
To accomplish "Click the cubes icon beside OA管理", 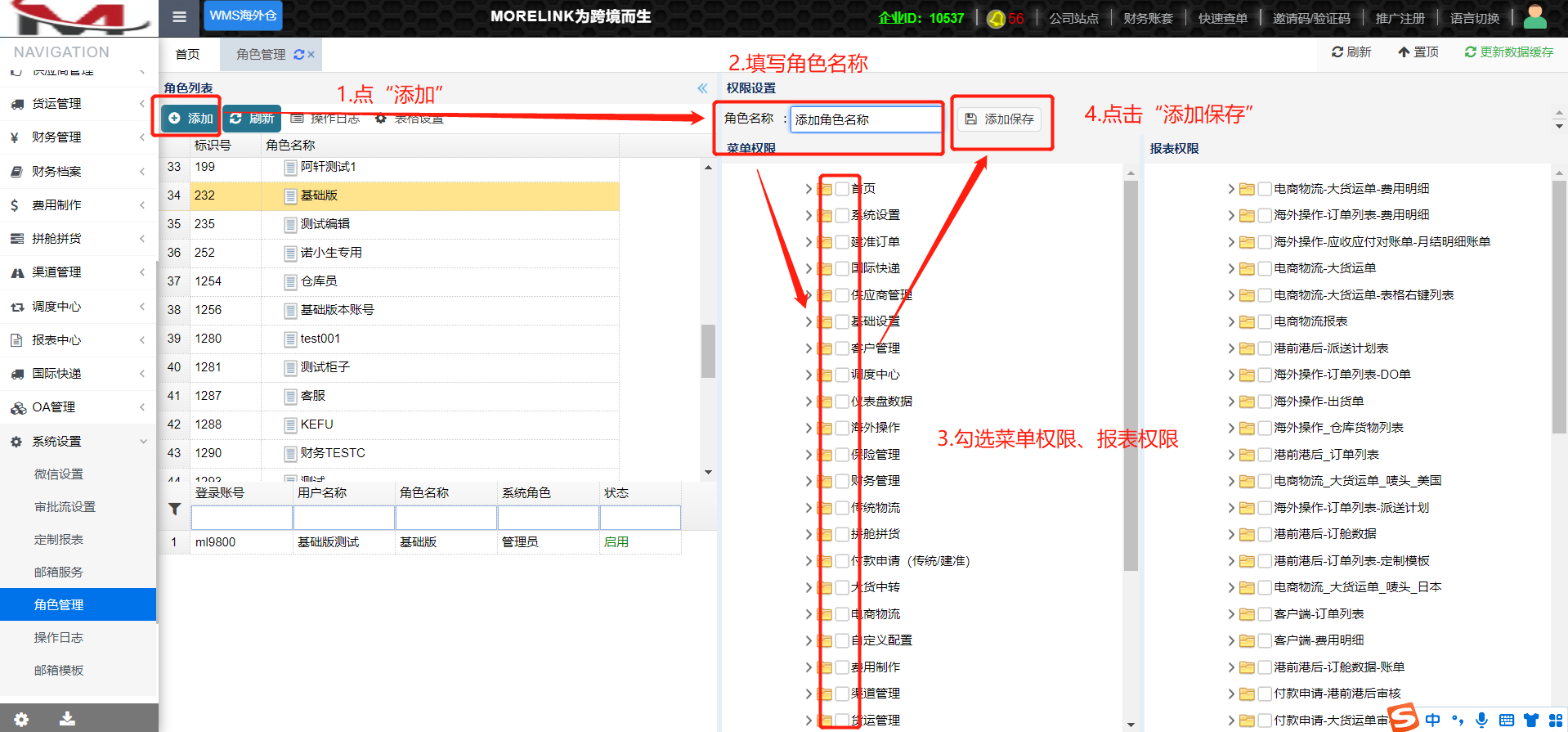I will 18,407.
